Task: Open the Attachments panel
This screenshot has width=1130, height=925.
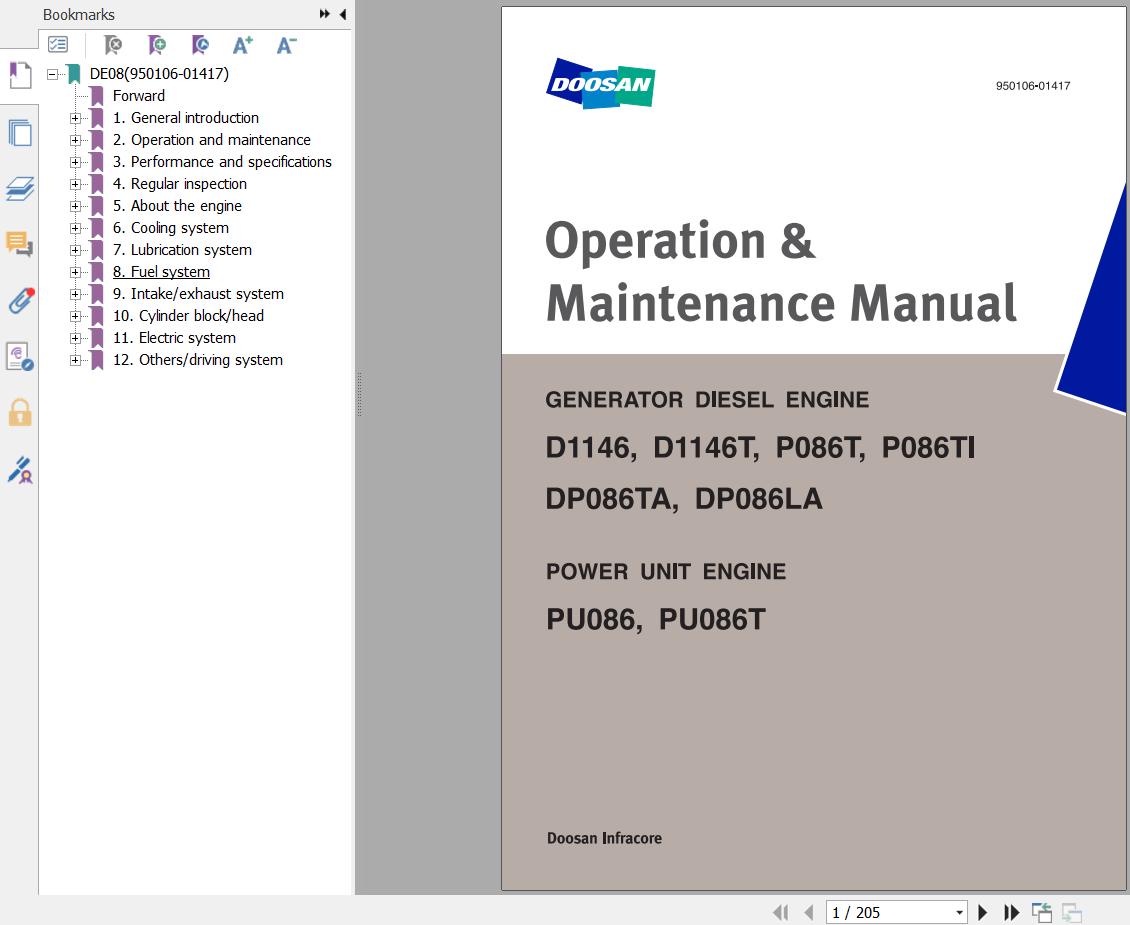Action: 20,300
